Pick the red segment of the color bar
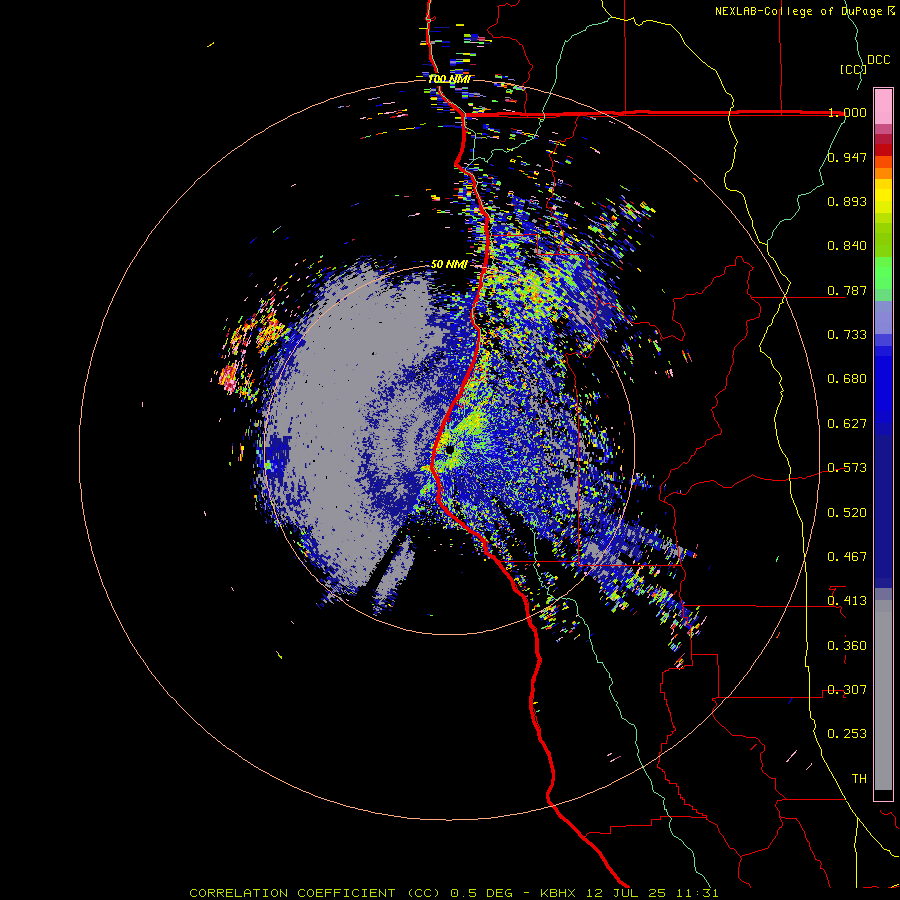Image resolution: width=900 pixels, height=900 pixels. 883,150
